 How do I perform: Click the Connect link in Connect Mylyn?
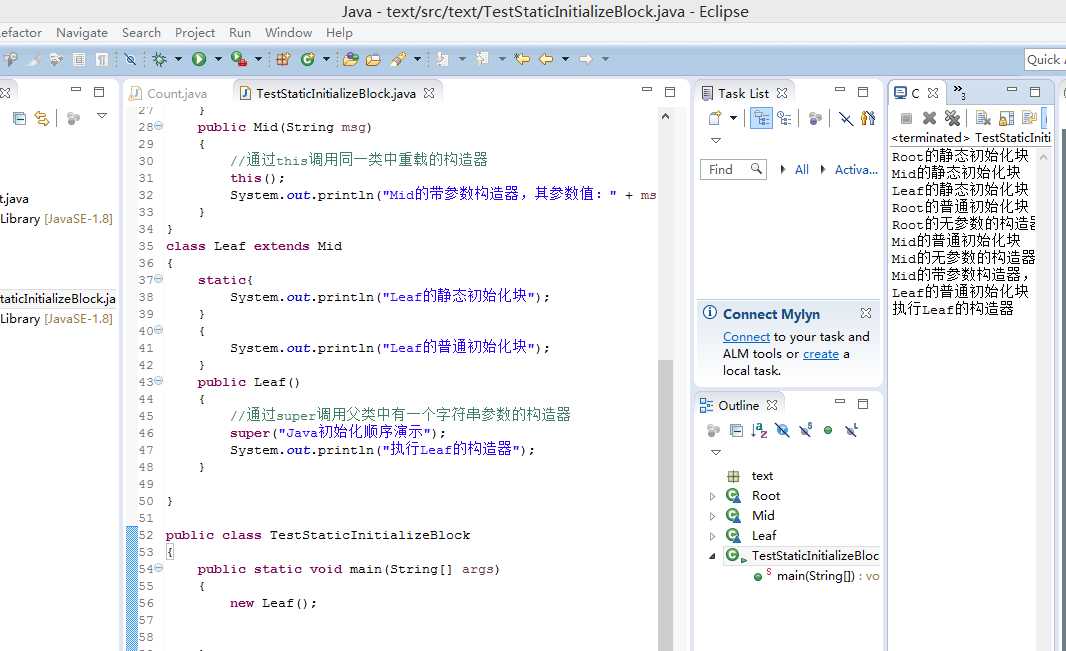click(x=746, y=336)
